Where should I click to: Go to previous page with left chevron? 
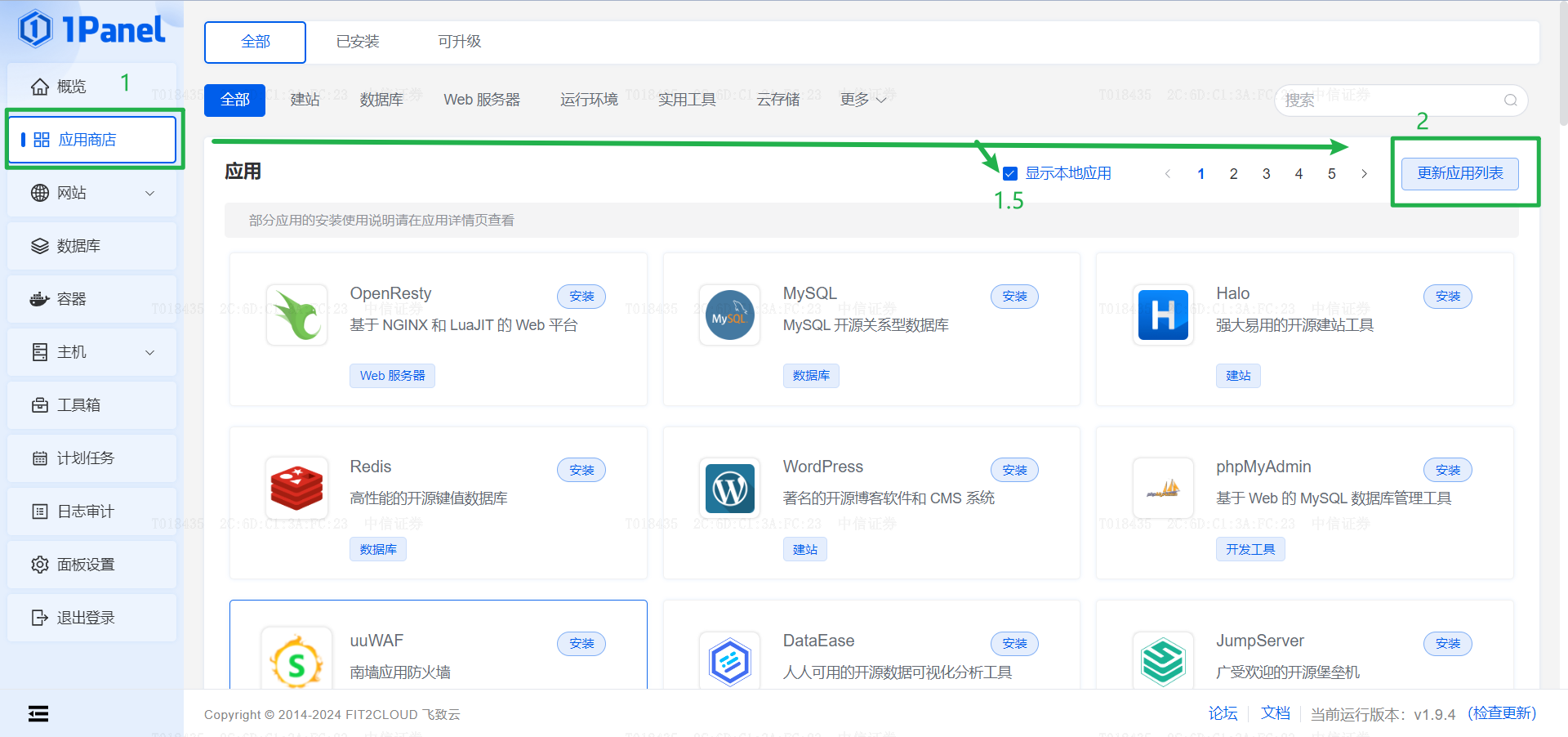(x=1168, y=173)
